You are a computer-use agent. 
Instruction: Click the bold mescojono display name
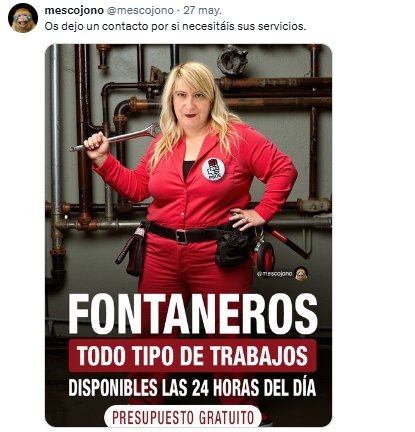click(74, 10)
